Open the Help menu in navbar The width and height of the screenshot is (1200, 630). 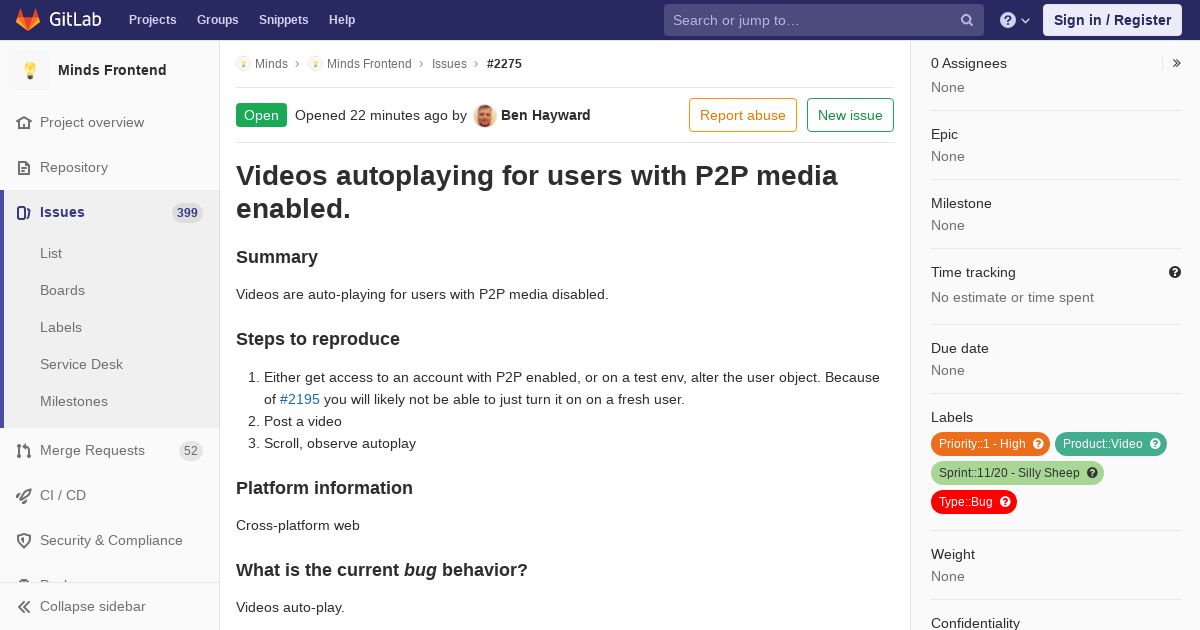click(x=342, y=20)
